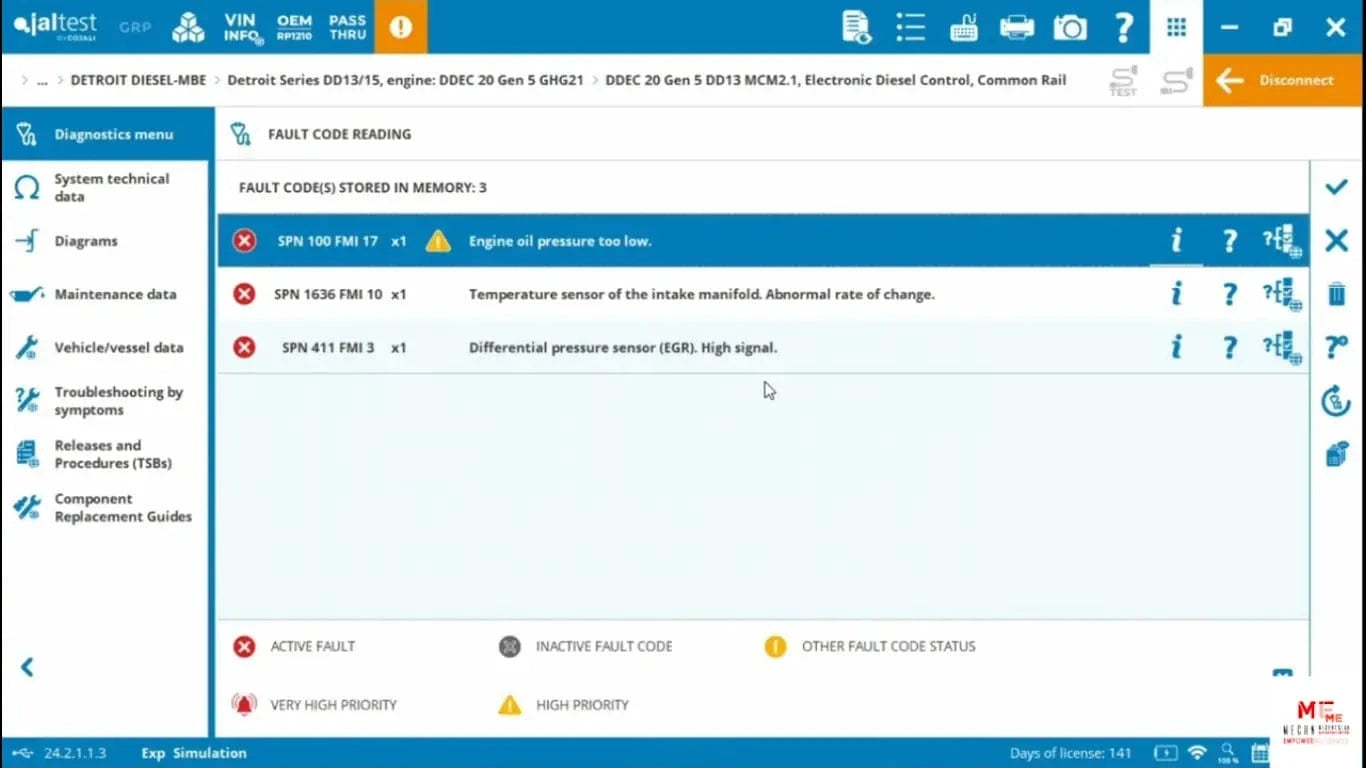Click the box/package icon in right panel
The height and width of the screenshot is (768, 1366).
(1336, 454)
